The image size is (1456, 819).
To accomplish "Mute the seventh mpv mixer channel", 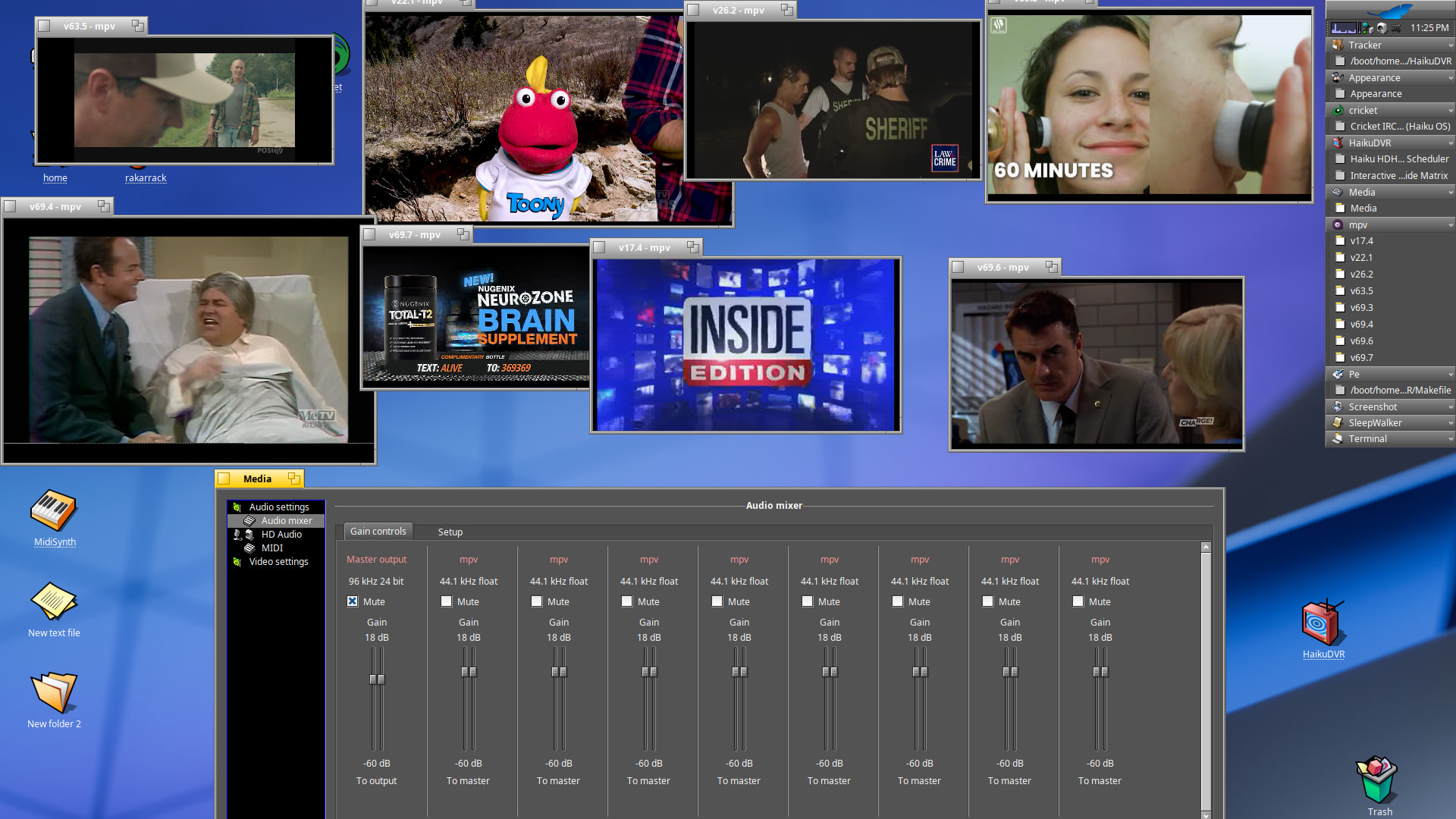I will pyautogui.click(x=988, y=601).
